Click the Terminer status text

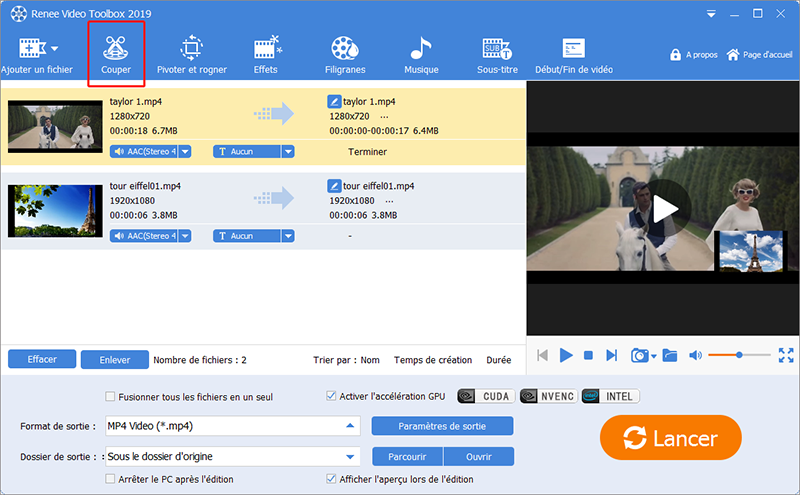pos(367,152)
